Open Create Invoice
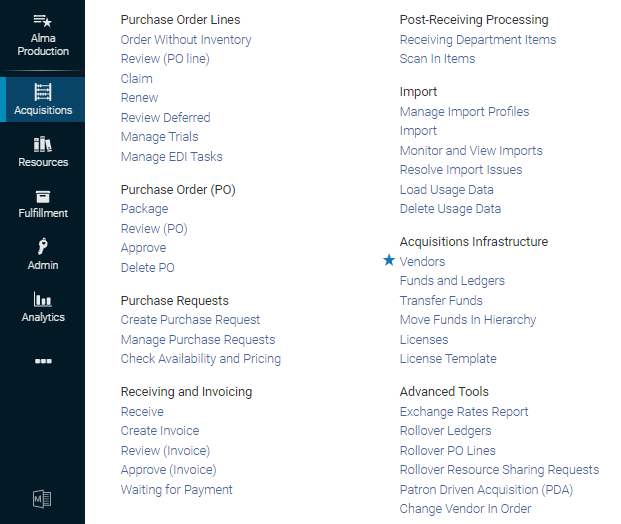Screen dimensions: 621x524 pyautogui.click(x=160, y=431)
